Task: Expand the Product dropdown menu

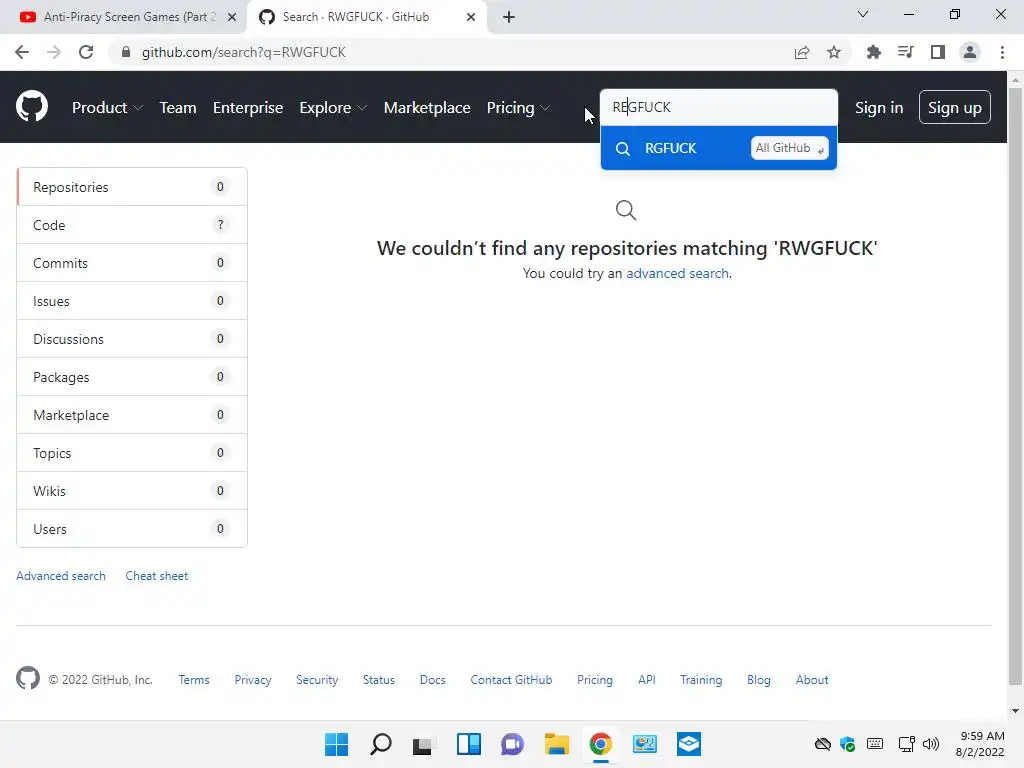Action: tap(107, 107)
